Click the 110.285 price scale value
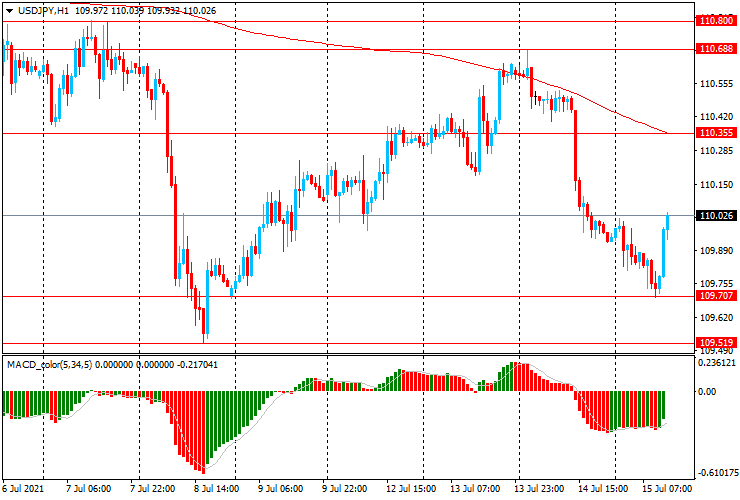Screen dimensions: 740x500 click(716, 151)
